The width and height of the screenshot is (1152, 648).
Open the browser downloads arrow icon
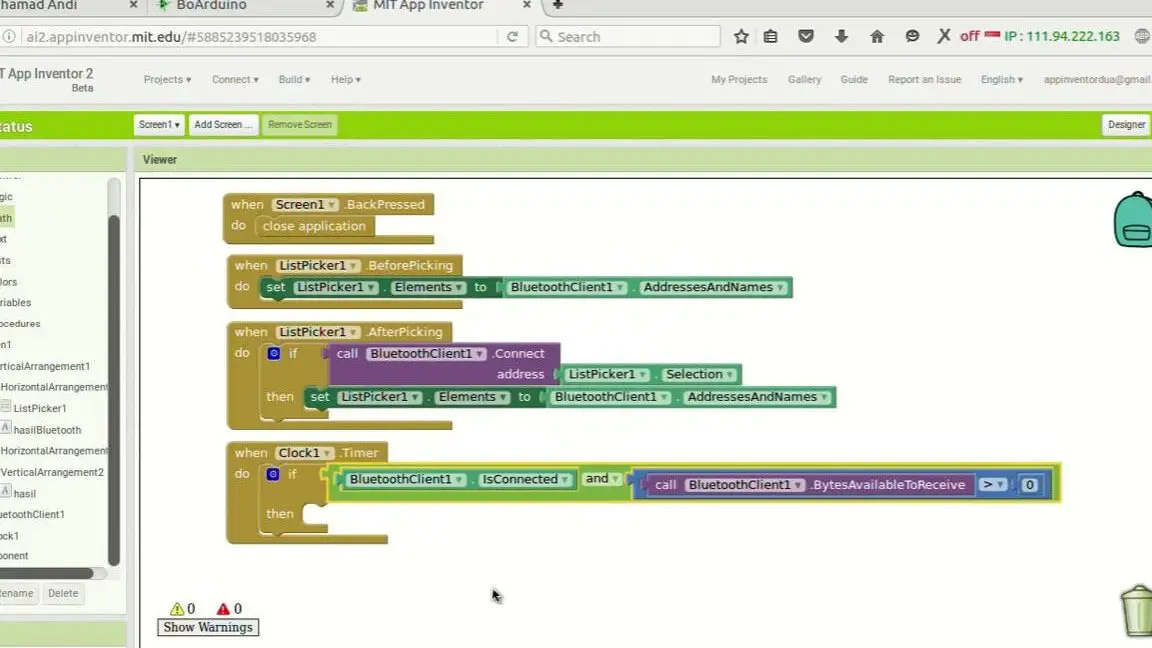tap(841, 36)
